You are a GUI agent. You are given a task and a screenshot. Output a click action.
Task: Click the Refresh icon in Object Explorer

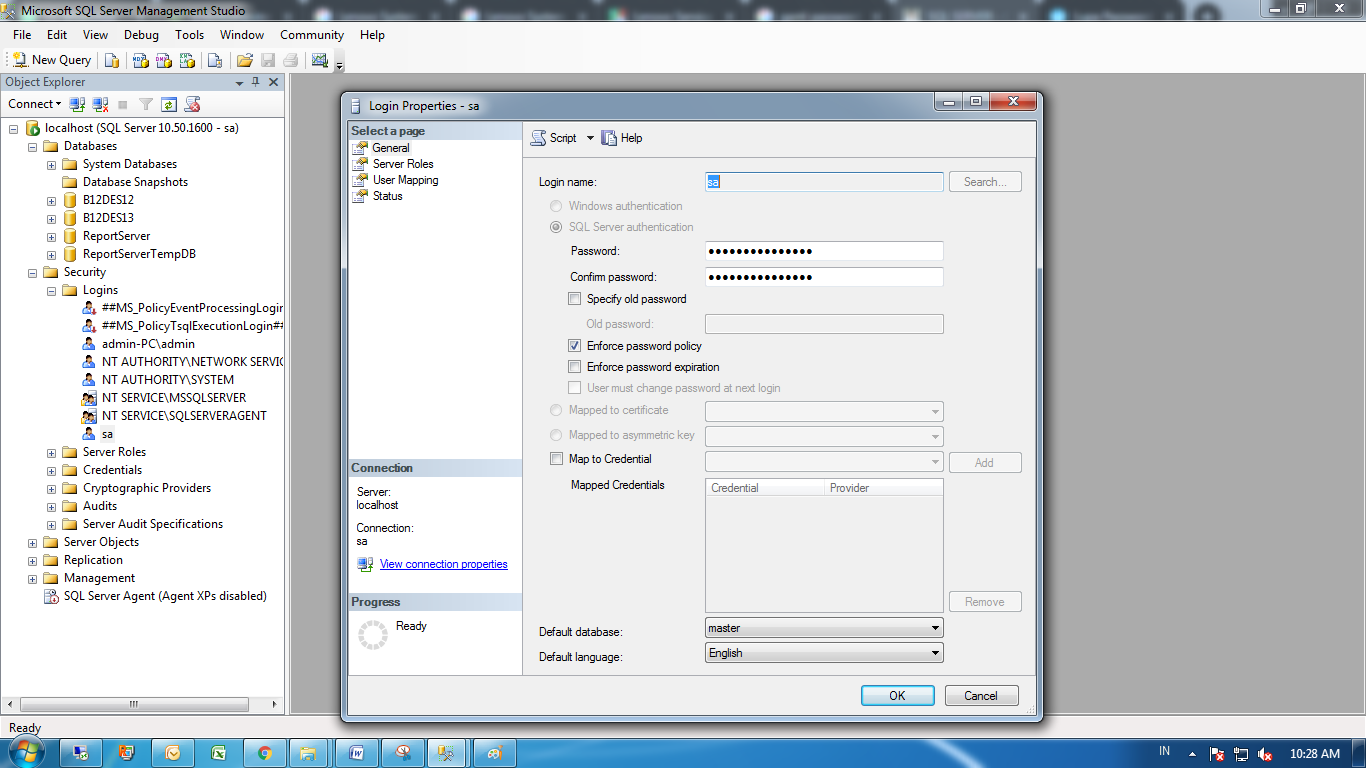click(x=169, y=104)
